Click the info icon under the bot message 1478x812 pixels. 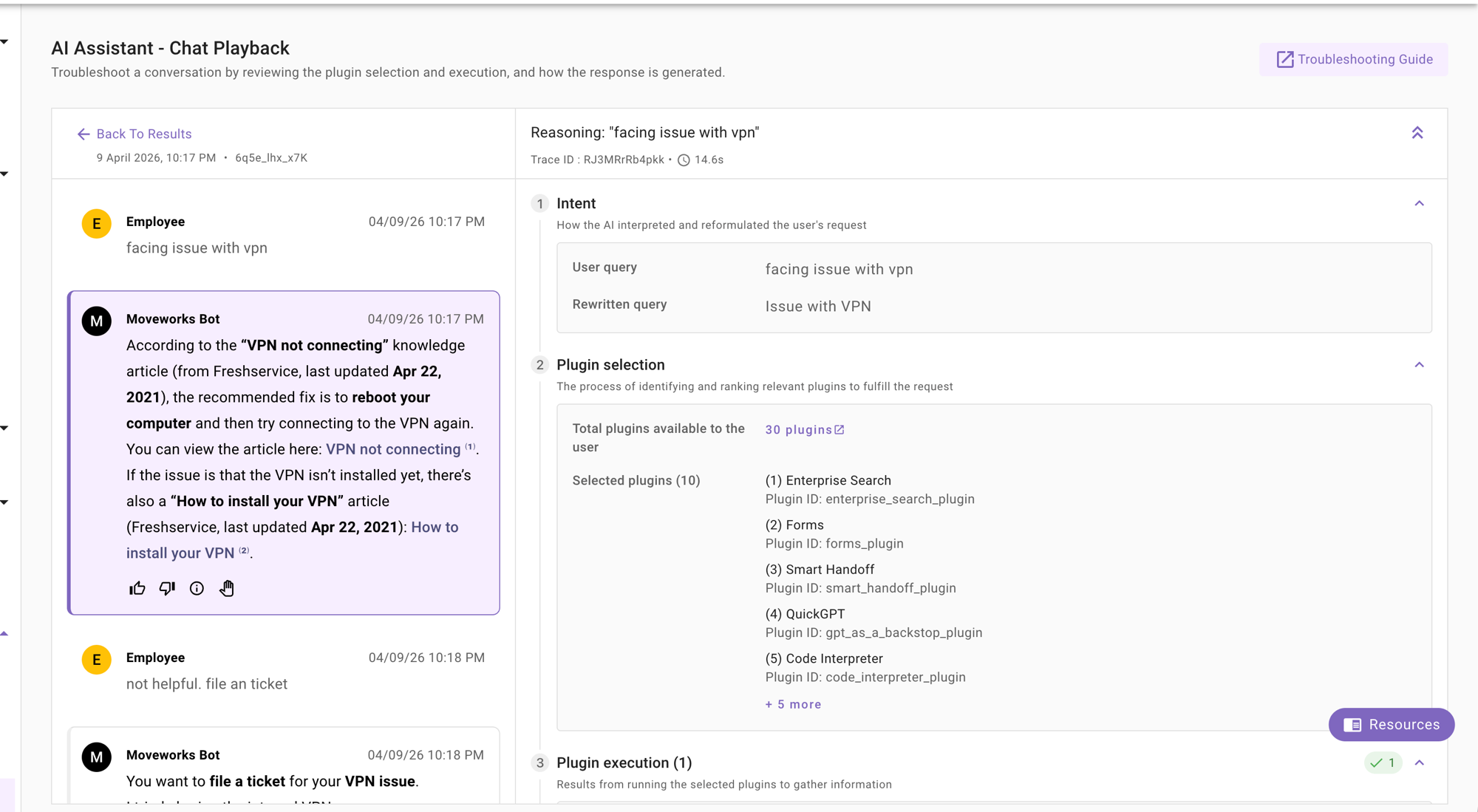197,588
